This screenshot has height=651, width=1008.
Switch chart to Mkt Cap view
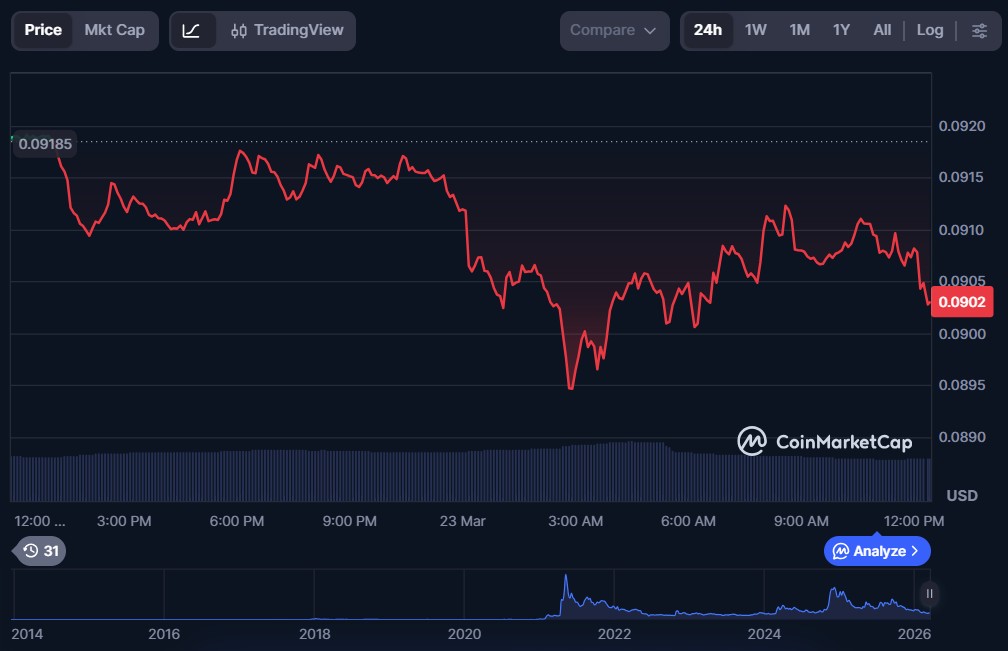pyautogui.click(x=114, y=30)
